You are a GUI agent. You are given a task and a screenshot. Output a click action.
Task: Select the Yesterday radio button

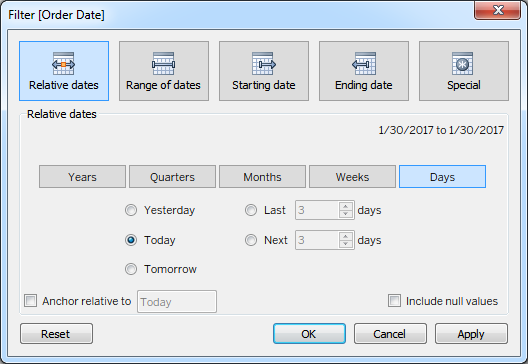pos(131,210)
